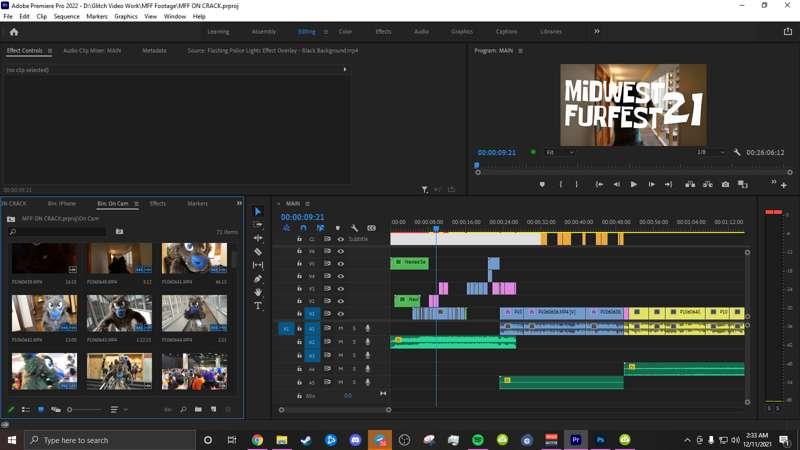This screenshot has height=450, width=800.
Task: Click timeline Add Marker icon
Action: point(337,228)
